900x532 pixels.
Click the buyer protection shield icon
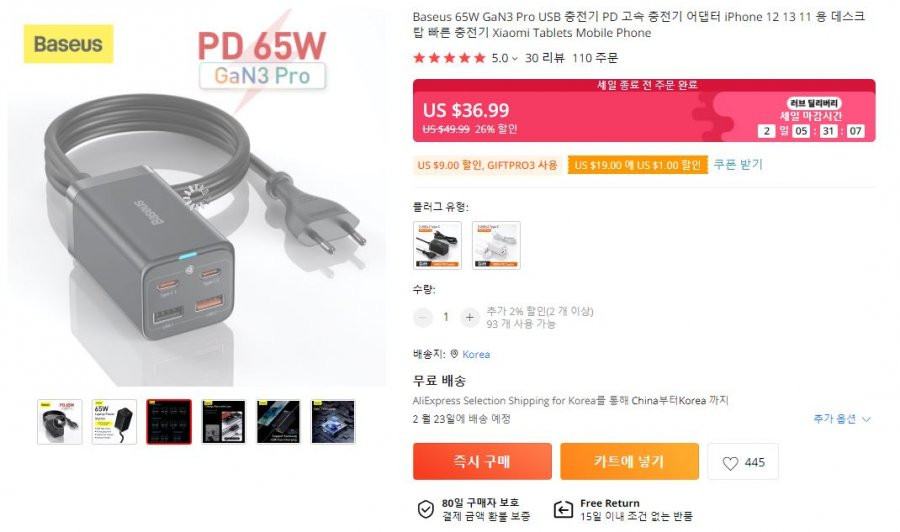[x=425, y=509]
